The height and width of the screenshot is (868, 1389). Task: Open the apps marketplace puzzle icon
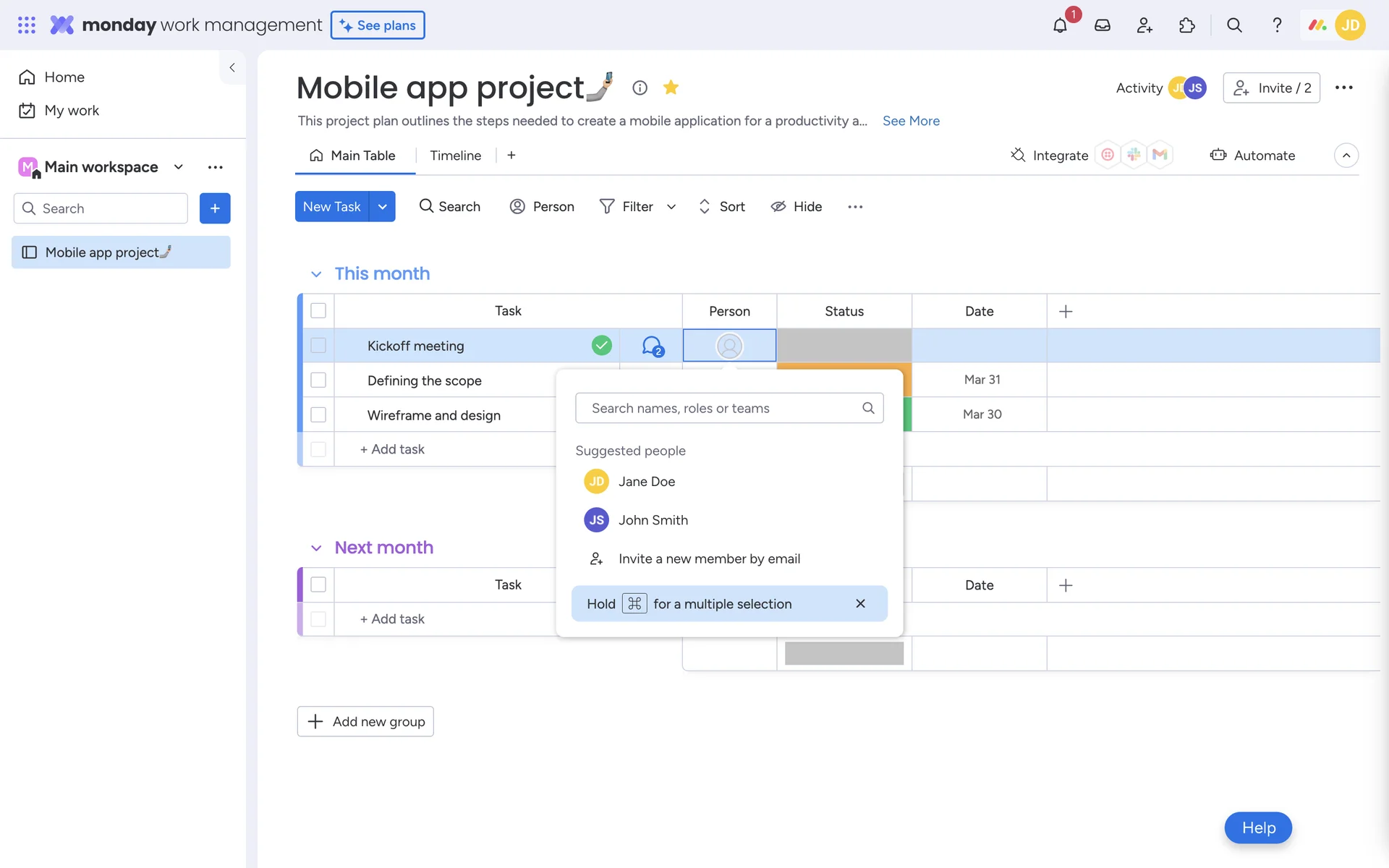[x=1186, y=25]
